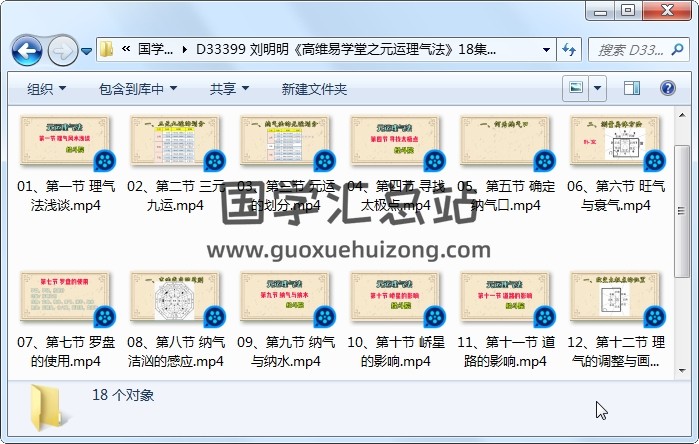Viewport: 699px width, 444px height.
Task: Minimize the Explorer window
Action: [x=600, y=11]
